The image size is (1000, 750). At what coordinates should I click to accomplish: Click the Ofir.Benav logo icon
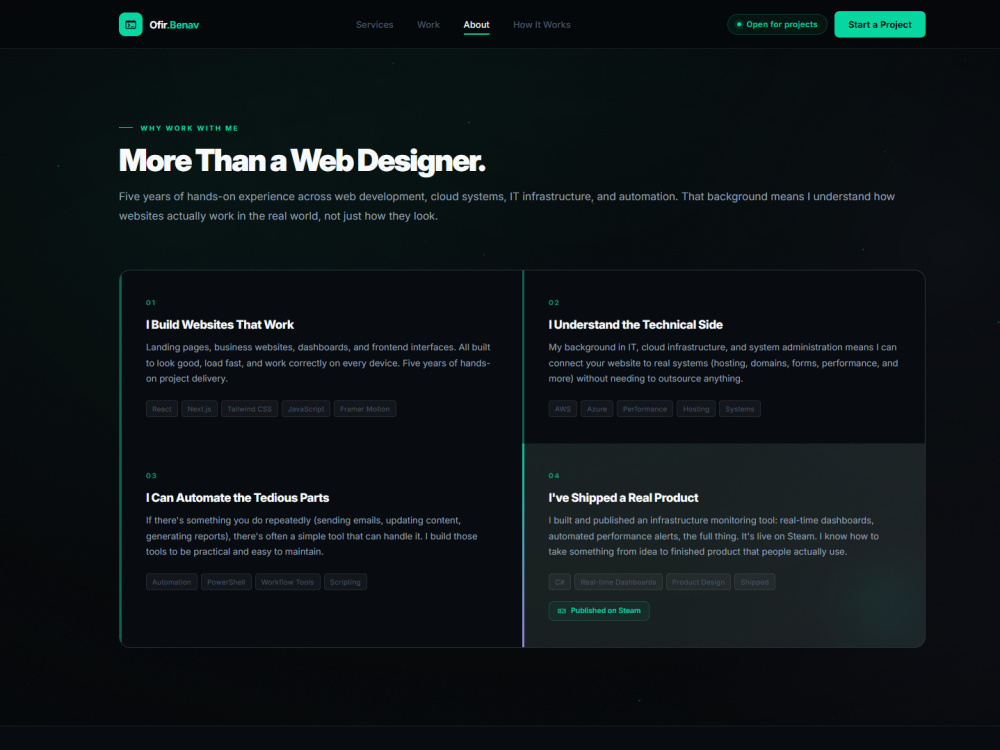coord(131,24)
